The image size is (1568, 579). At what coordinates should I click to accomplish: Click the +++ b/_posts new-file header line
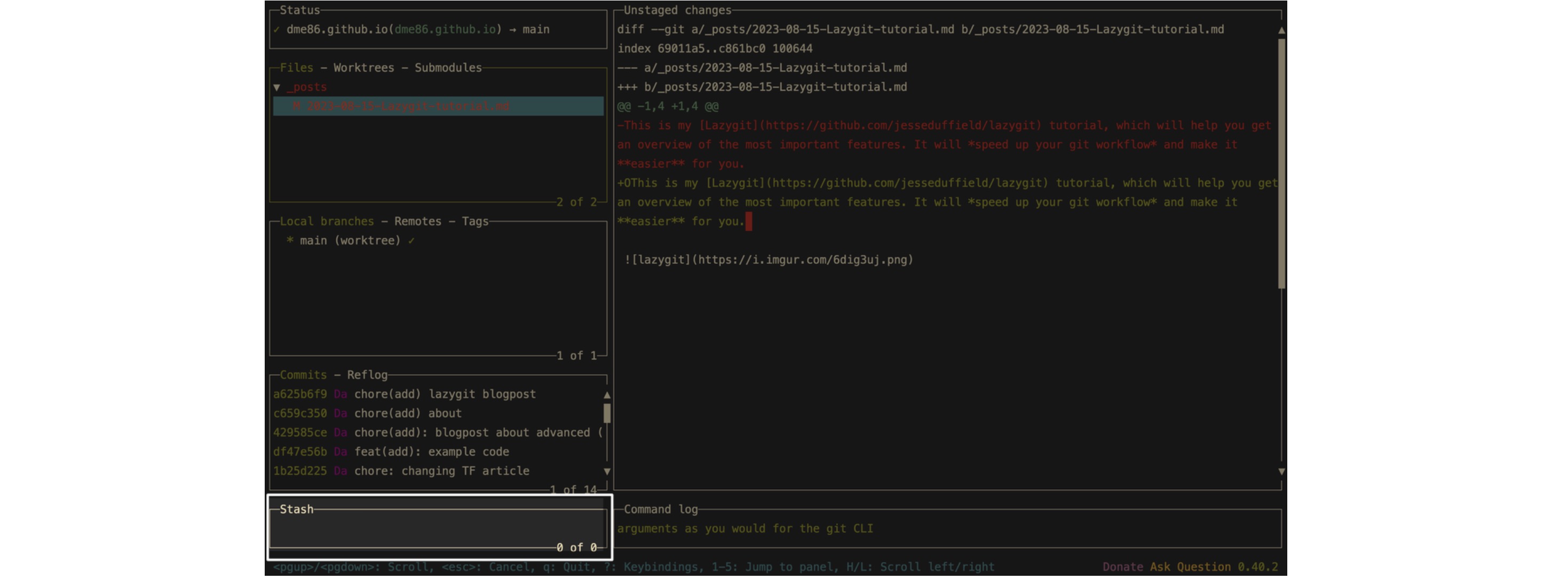[762, 87]
